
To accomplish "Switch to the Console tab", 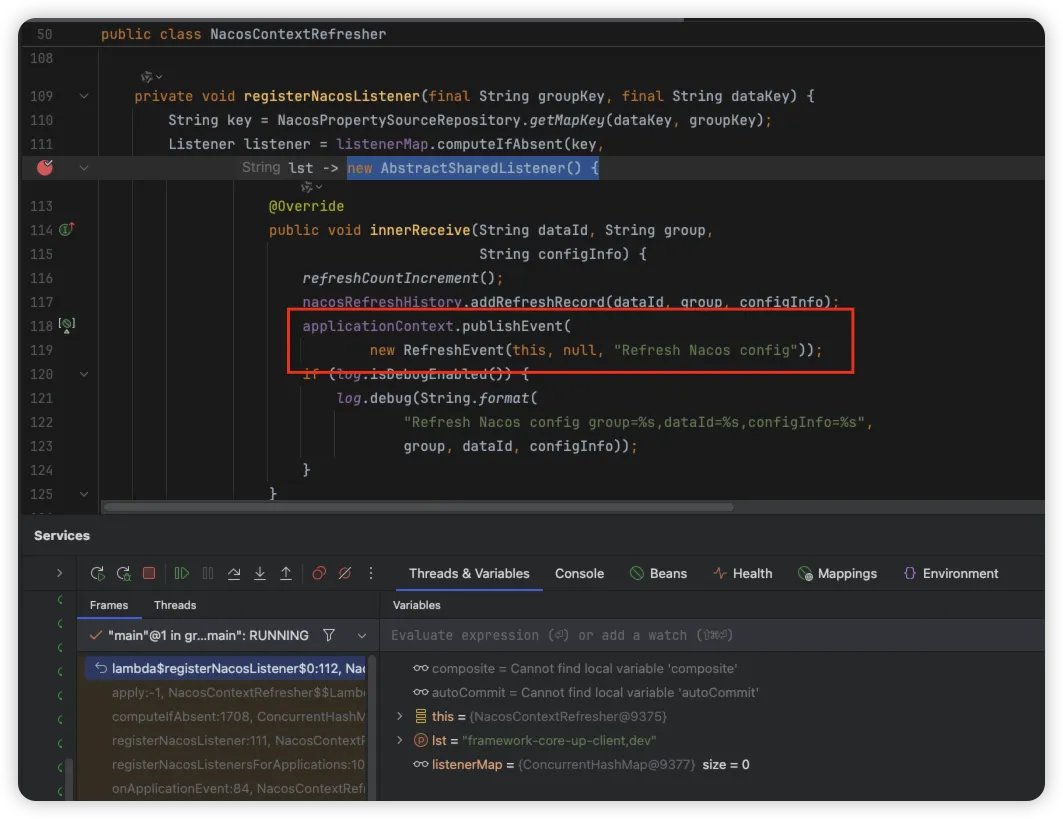I will [579, 573].
